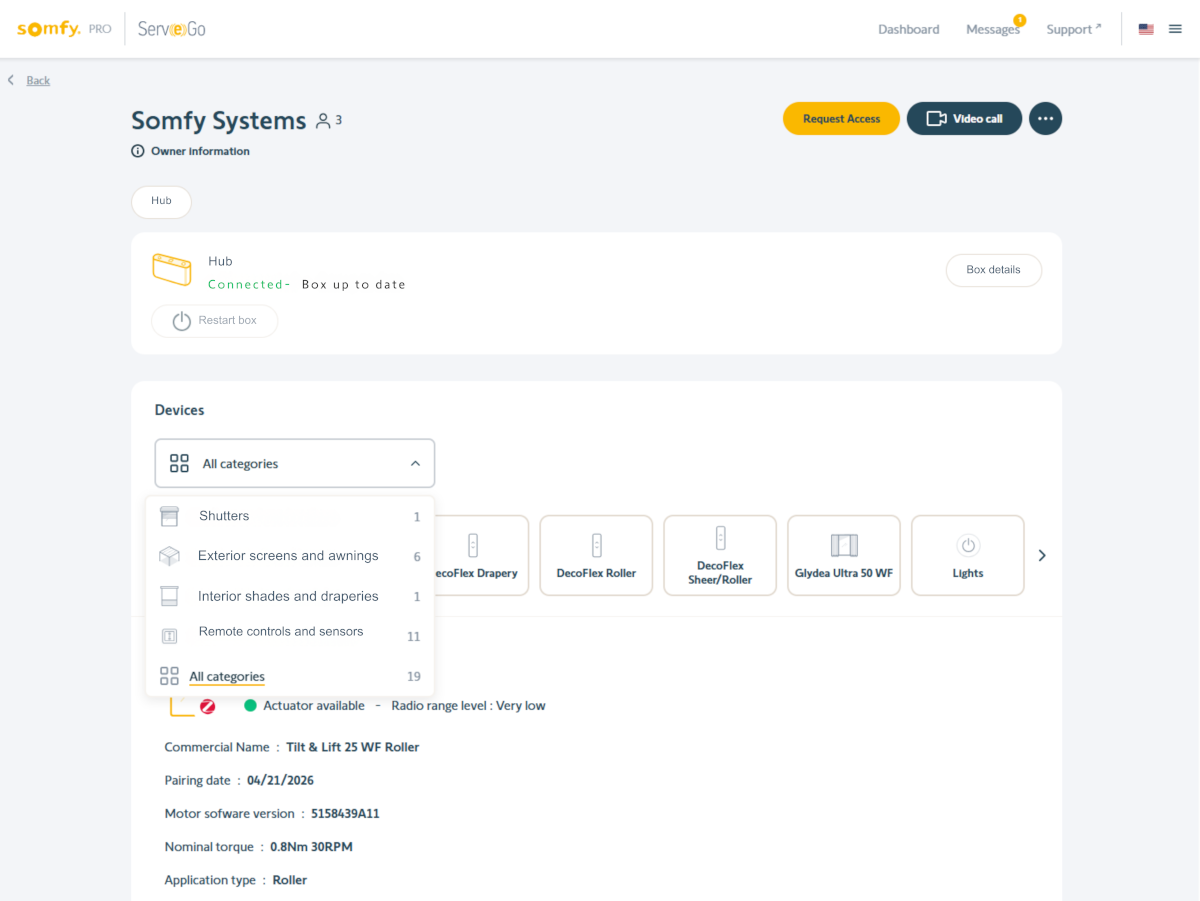The width and height of the screenshot is (1200, 901).
Task: Select Remote controls and sensors option
Action: (290, 634)
